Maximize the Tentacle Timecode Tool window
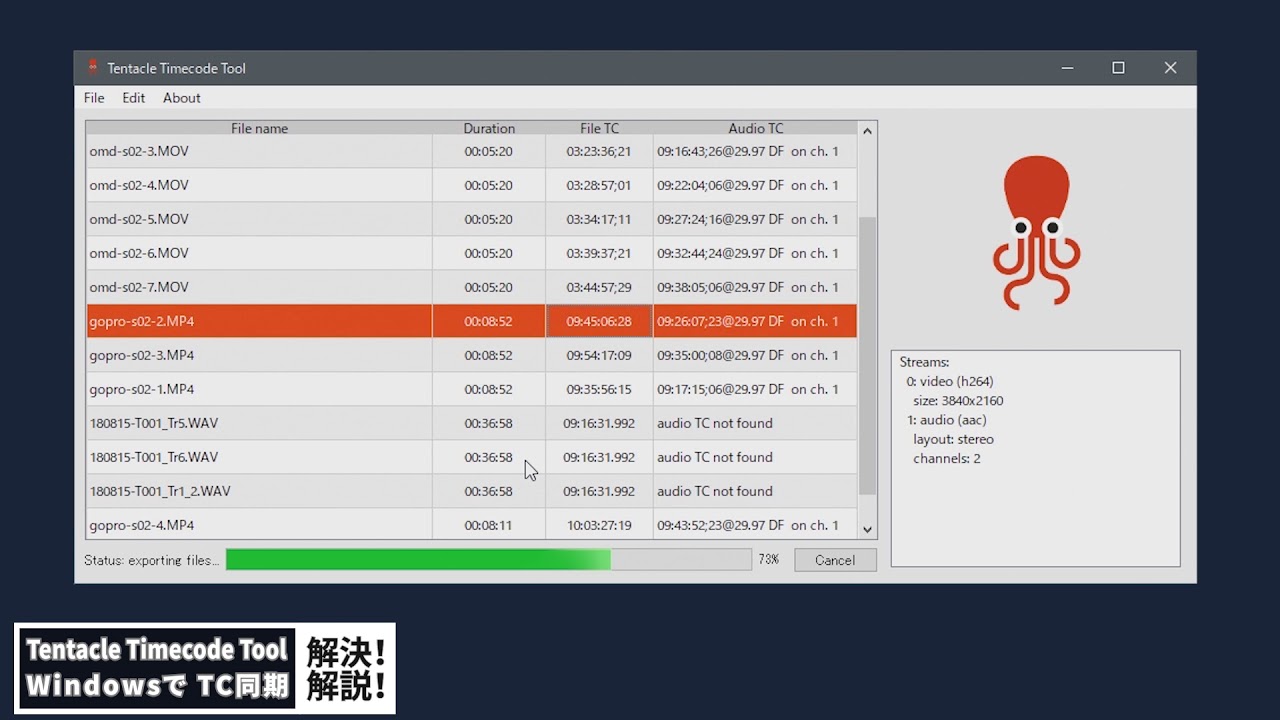The height and width of the screenshot is (720, 1280). click(x=1118, y=68)
